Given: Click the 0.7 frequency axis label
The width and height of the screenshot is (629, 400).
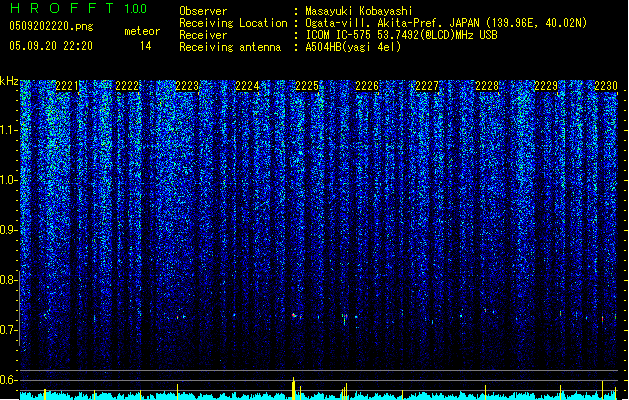Looking at the screenshot, I should 8,330.
